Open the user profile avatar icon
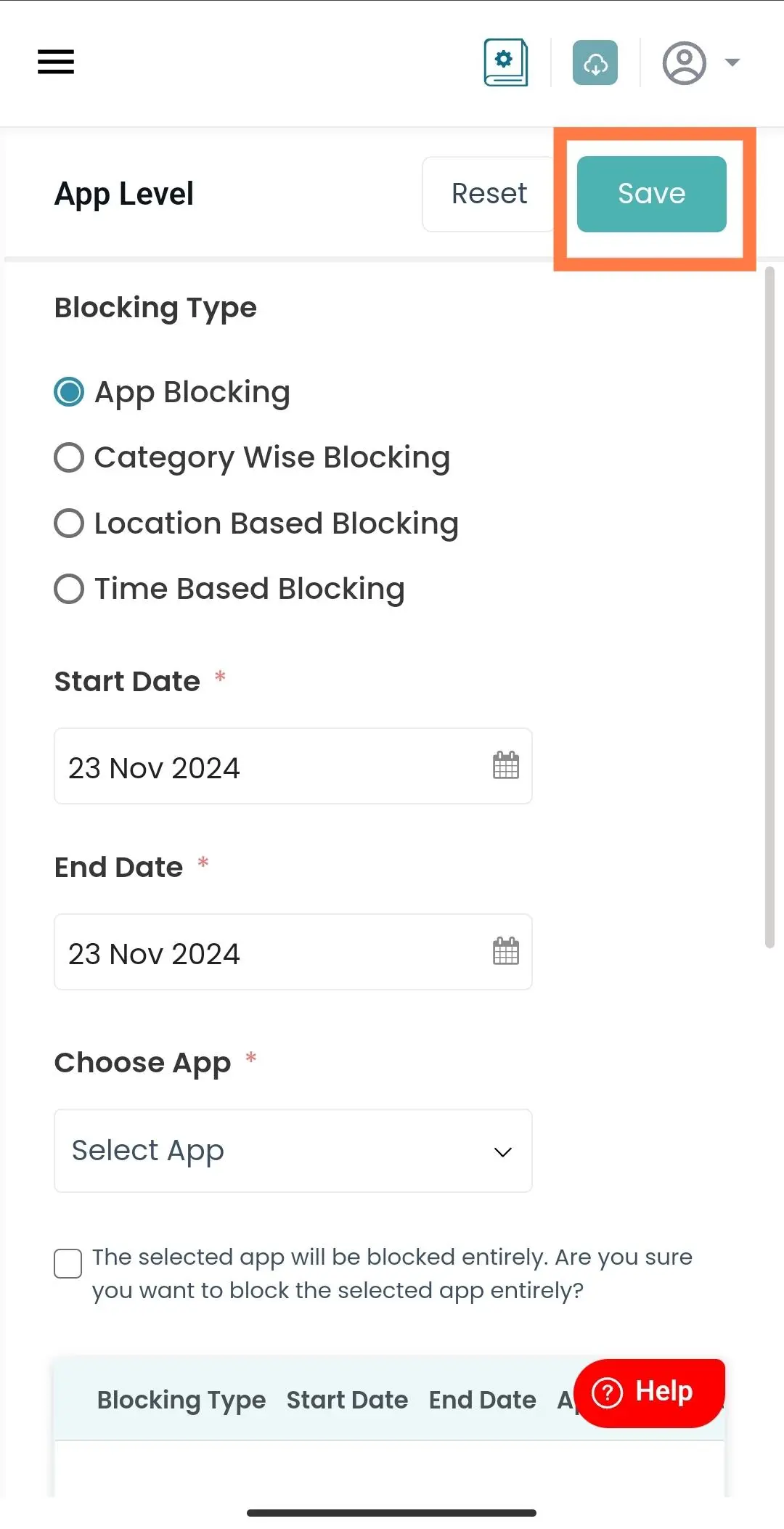Viewport: 784px width, 1529px height. 684,63
